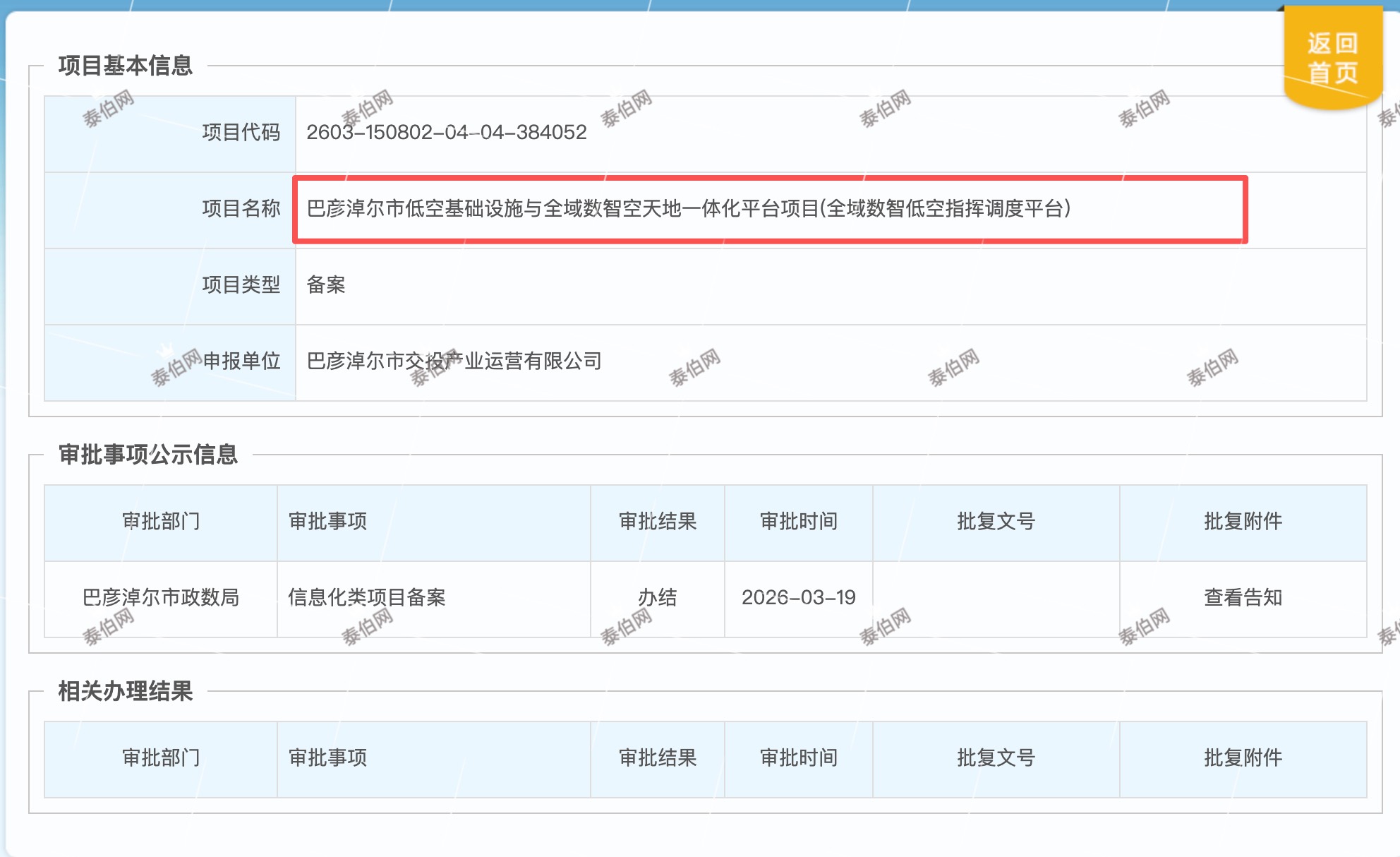Viewport: 1400px width, 857px height.
Task: Click the 相关办理结果 section heading
Action: click(125, 691)
